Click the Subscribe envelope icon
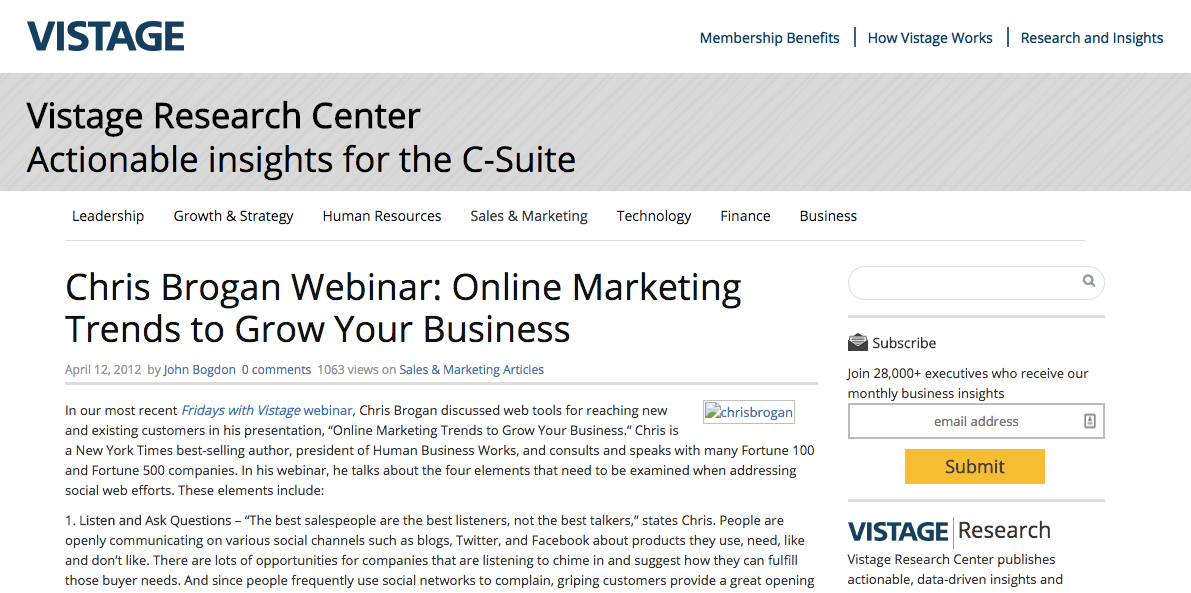Viewport: 1191px width, 593px height. (858, 342)
